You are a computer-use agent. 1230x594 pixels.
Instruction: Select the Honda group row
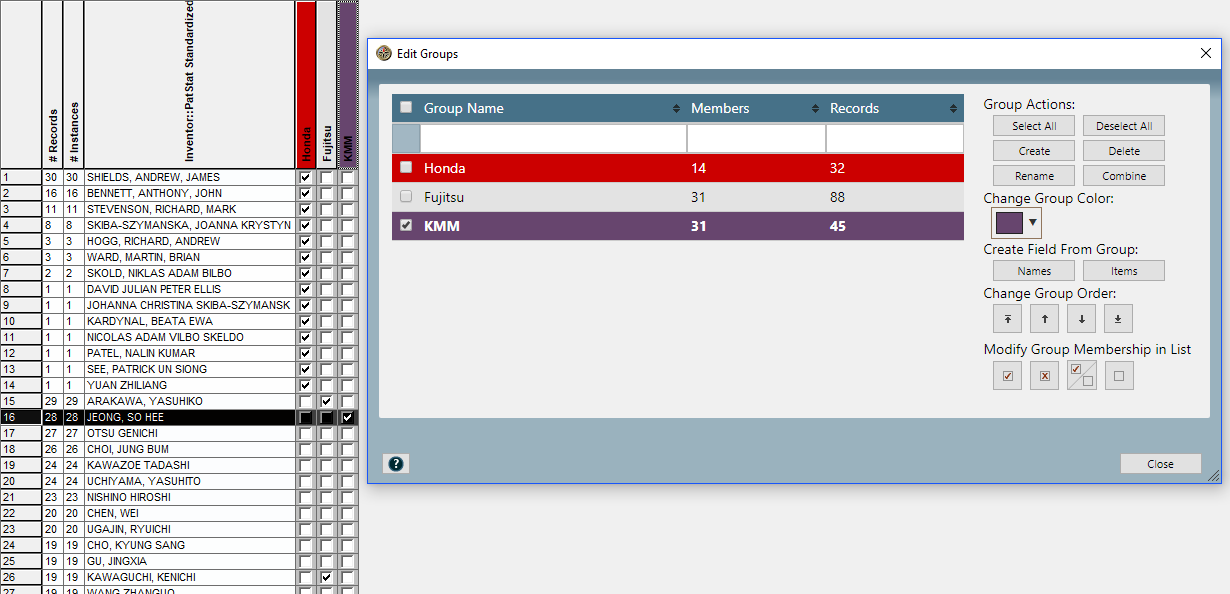click(x=678, y=168)
